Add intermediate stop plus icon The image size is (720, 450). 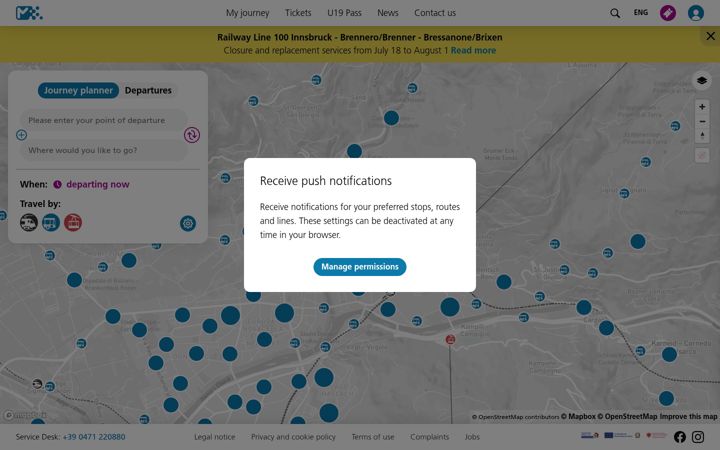pos(22,135)
